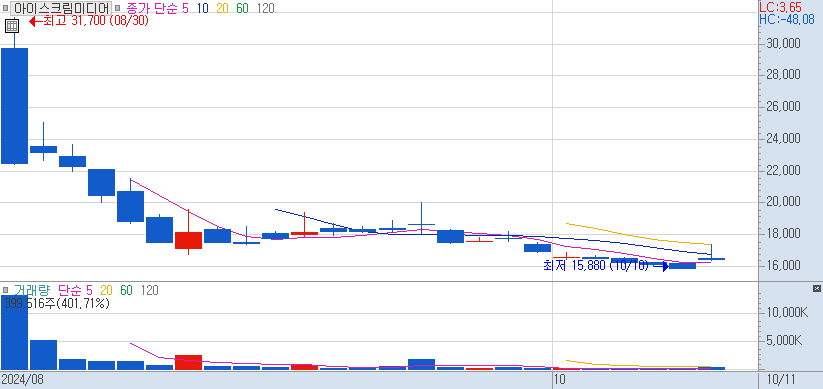Select the price 20-period moving average legend
This screenshot has width=823, height=389.
pyautogui.click(x=223, y=8)
